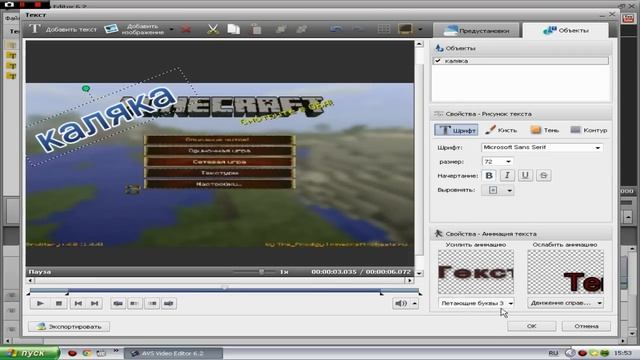Open the alignment dropdown arrow
The image size is (640, 360).
coord(509,191)
